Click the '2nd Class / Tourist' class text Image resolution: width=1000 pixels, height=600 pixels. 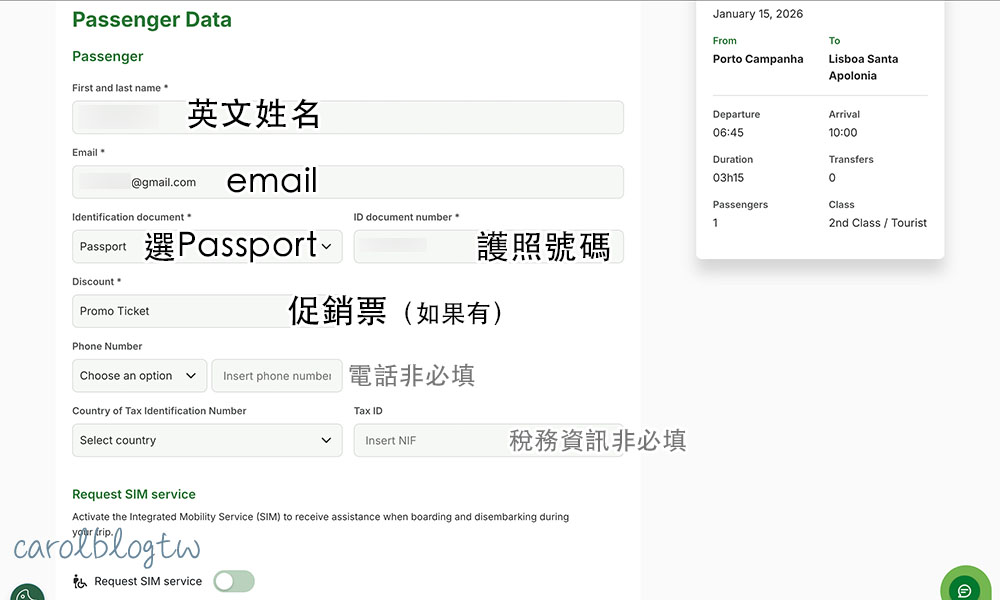pyautogui.click(x=877, y=223)
